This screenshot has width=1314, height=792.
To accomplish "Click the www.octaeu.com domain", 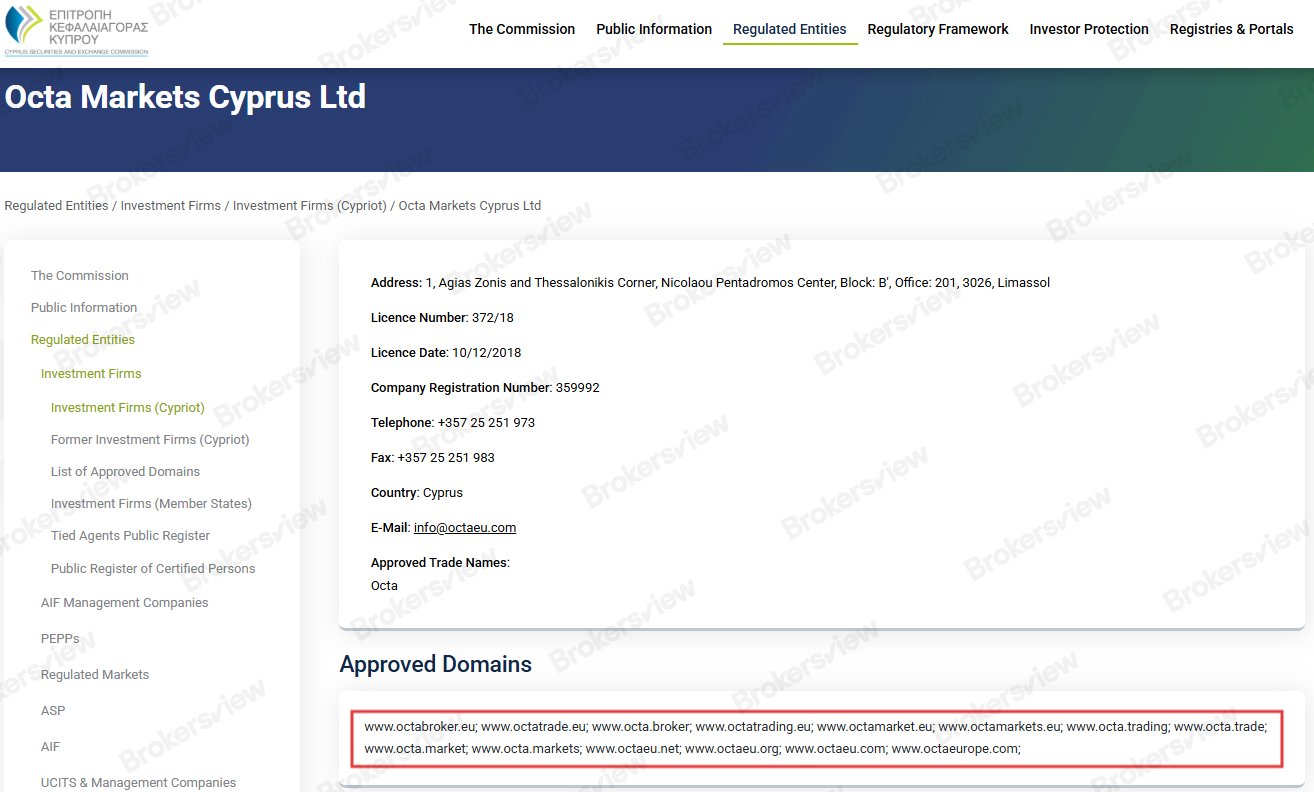I will 836,749.
